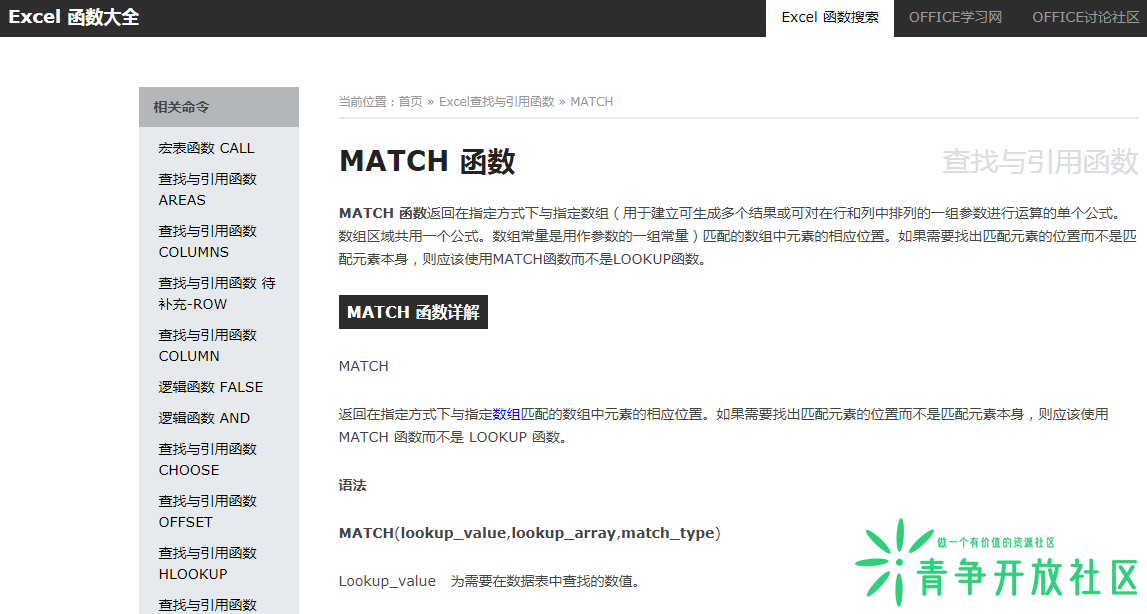Open sidebar link 逻辑函数 FALSE
The height and width of the screenshot is (614, 1147).
tap(211, 387)
